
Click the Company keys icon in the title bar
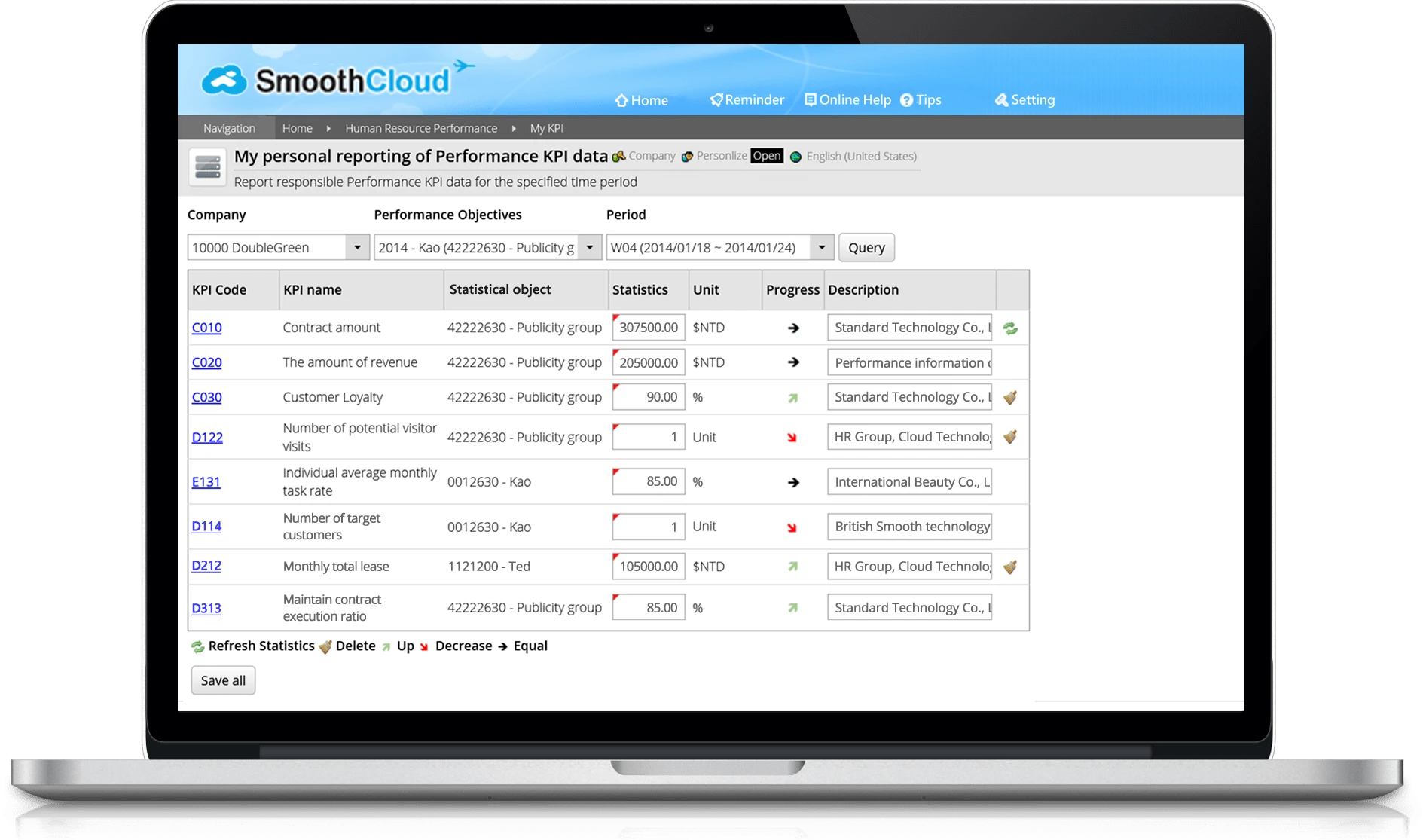click(618, 156)
